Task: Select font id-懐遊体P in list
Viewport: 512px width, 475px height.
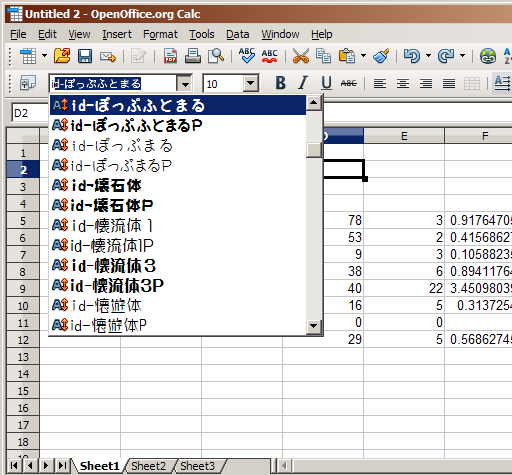Action: (x=178, y=325)
